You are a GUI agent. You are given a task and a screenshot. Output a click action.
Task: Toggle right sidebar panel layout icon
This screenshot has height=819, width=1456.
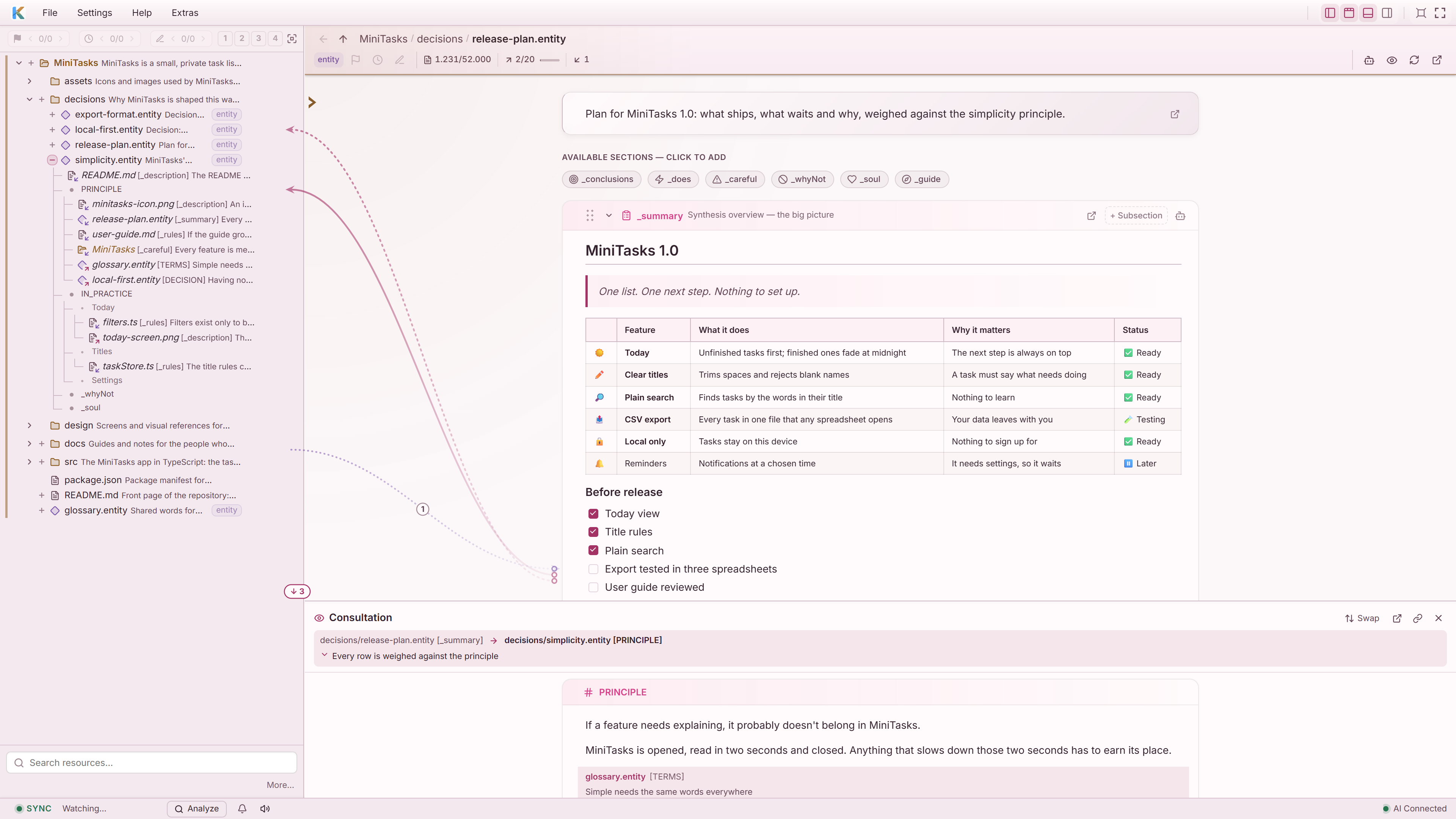point(1387,13)
